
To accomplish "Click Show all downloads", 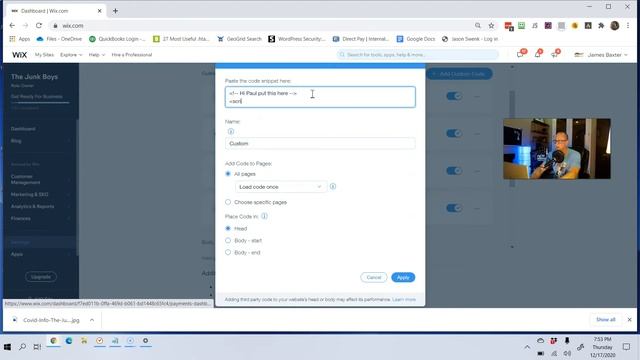I will [x=606, y=320].
